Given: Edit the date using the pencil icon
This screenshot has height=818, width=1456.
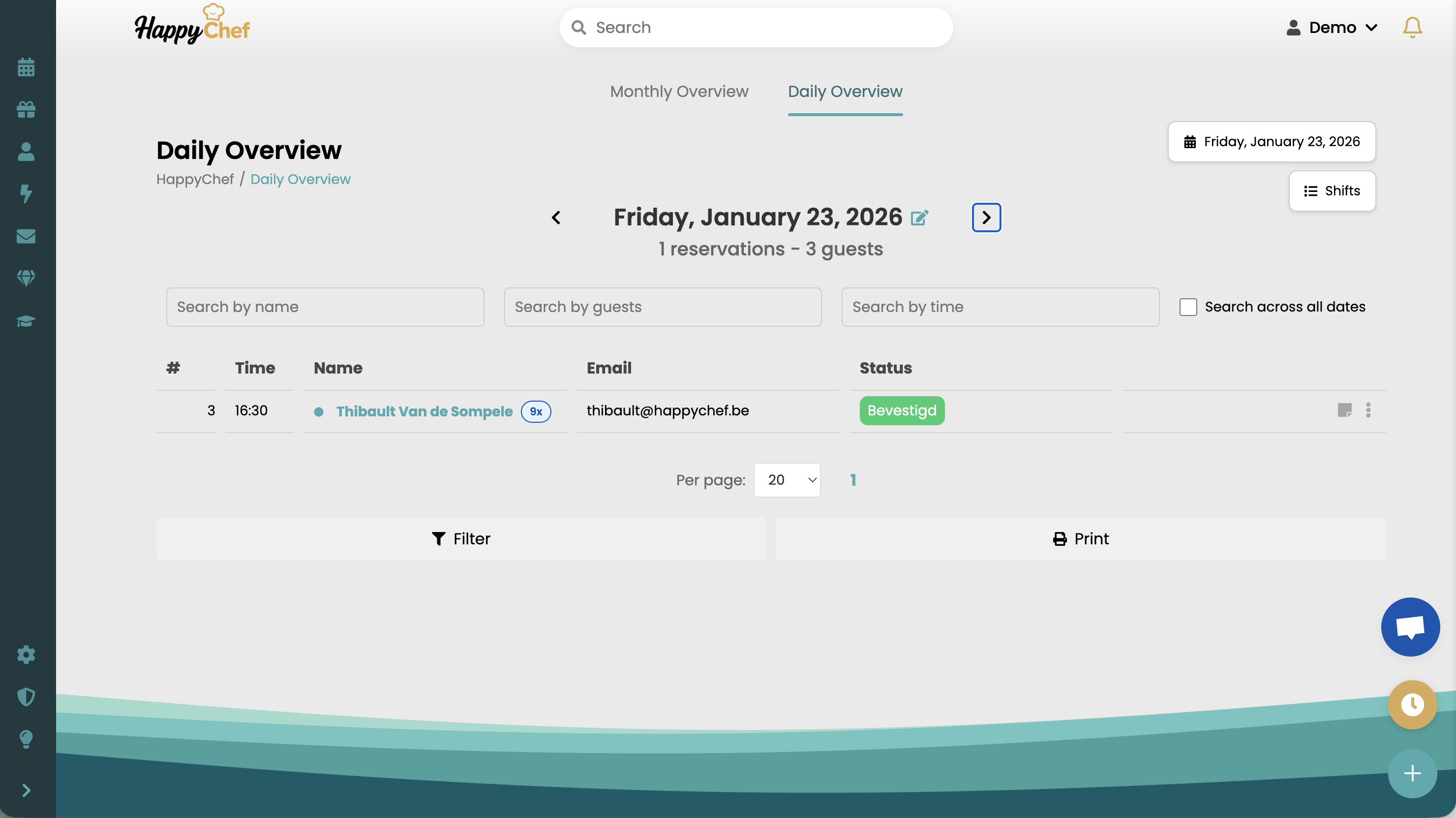Looking at the screenshot, I should 919,217.
